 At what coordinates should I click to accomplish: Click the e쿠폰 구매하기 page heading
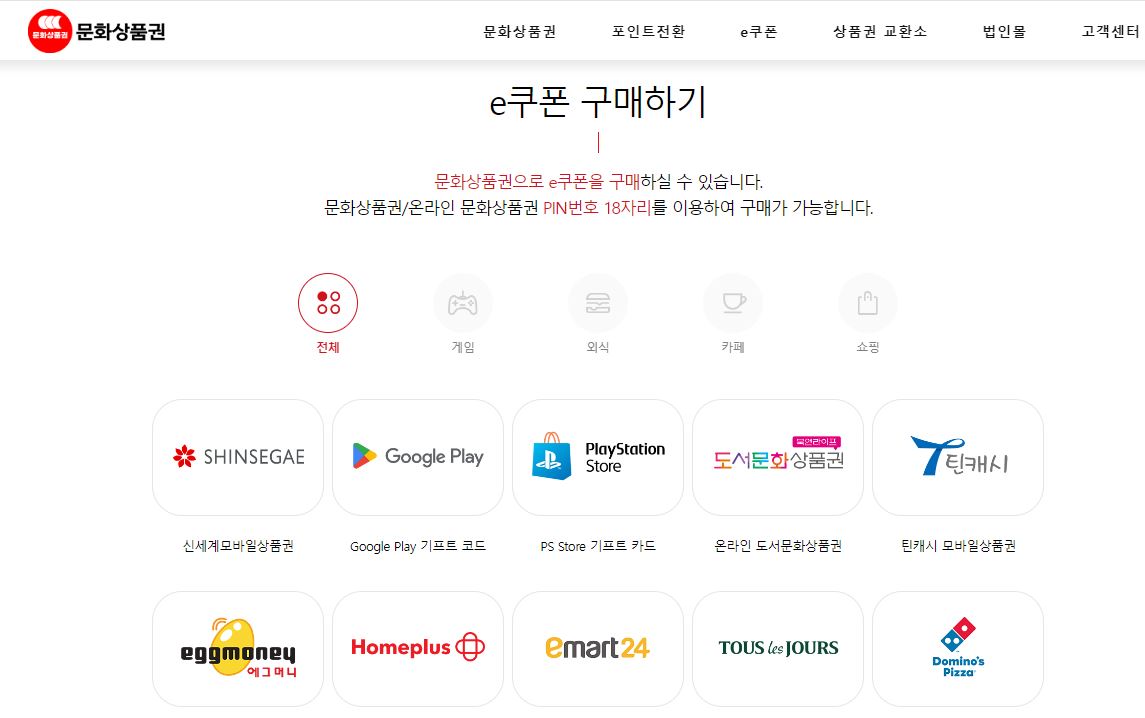[598, 102]
